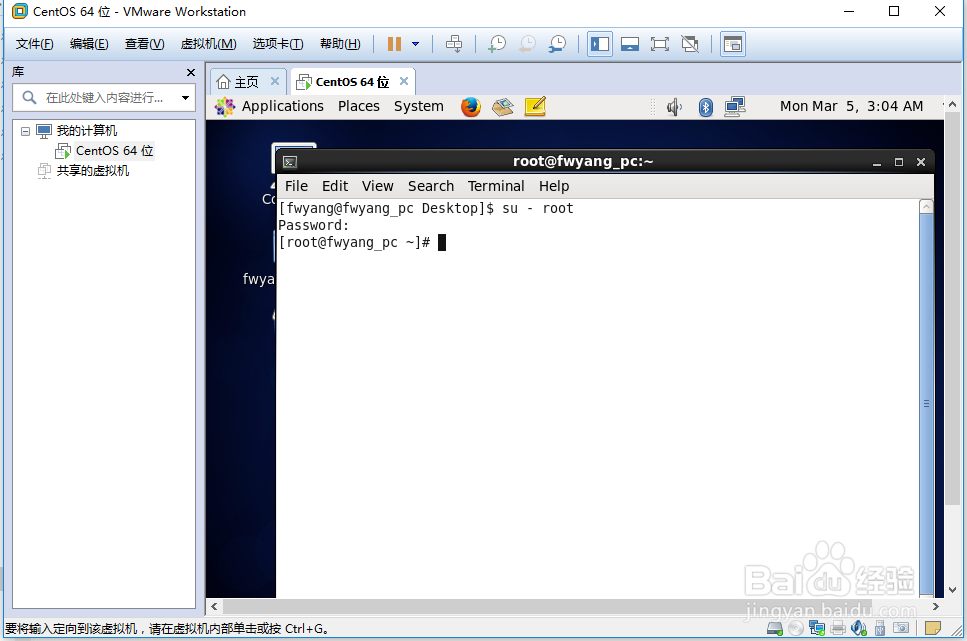Close the 库 library panel
Screen dimensions: 967x641
191,73
